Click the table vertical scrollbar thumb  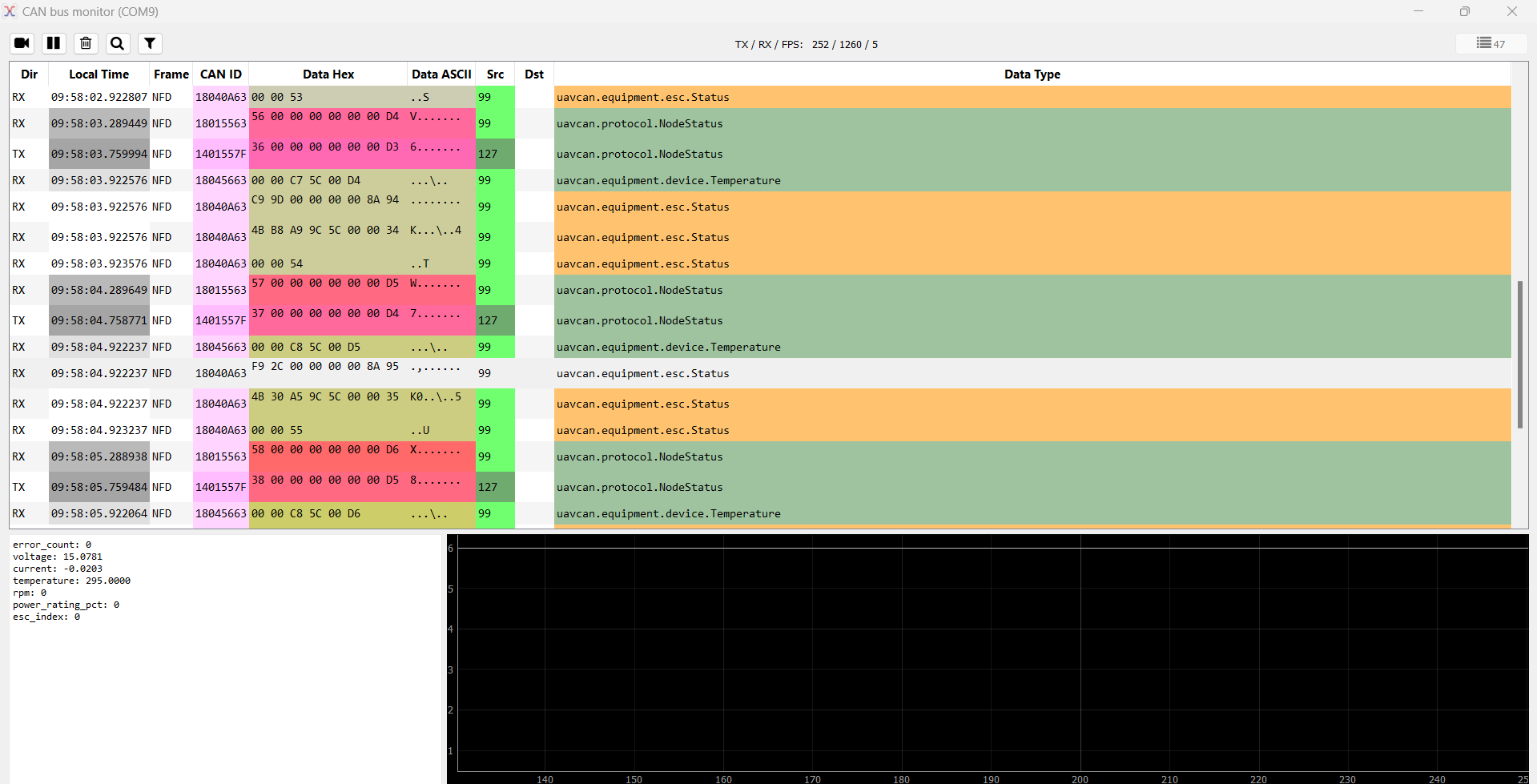point(1519,355)
